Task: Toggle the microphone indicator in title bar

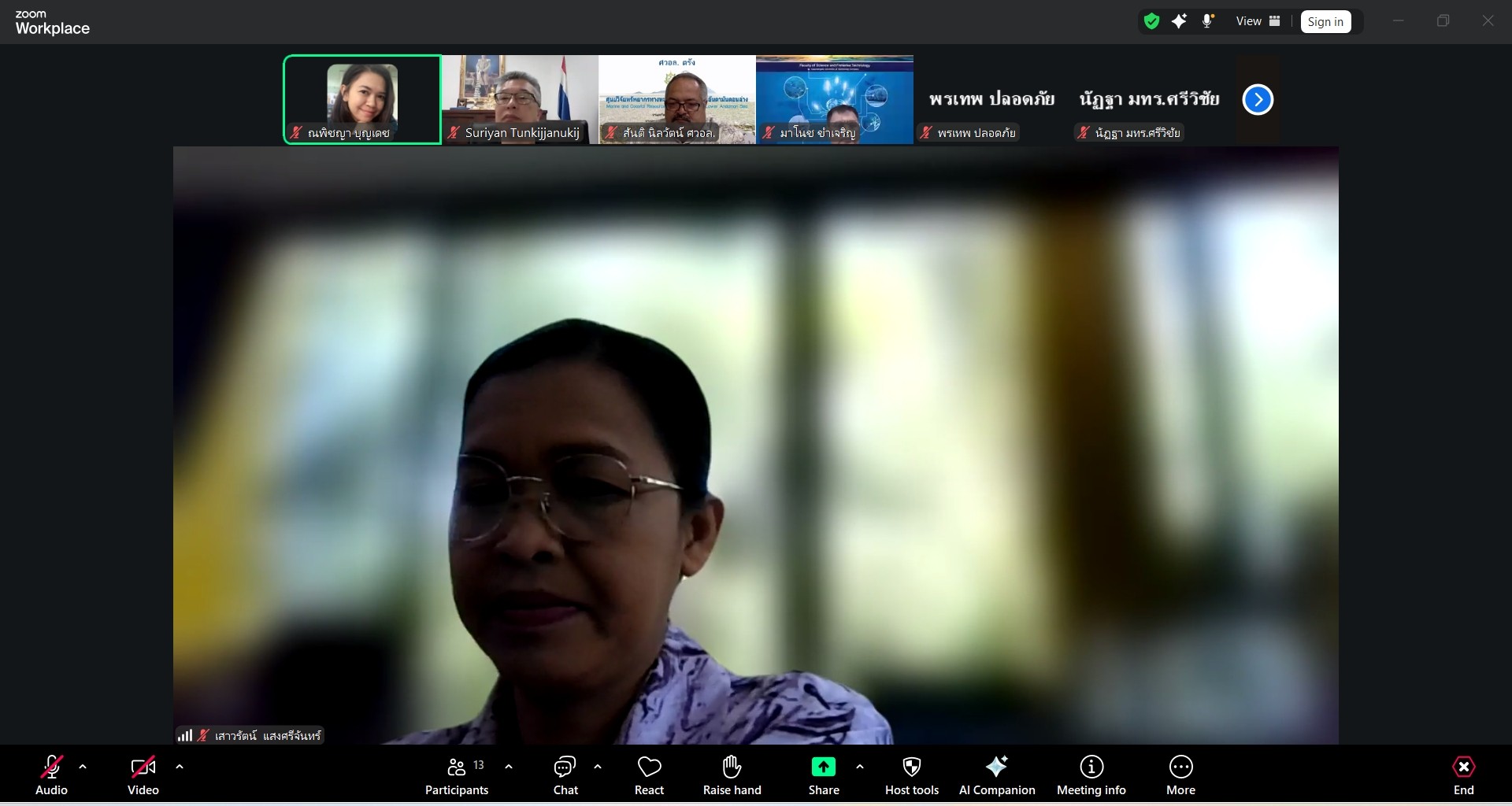Action: pyautogui.click(x=1207, y=21)
